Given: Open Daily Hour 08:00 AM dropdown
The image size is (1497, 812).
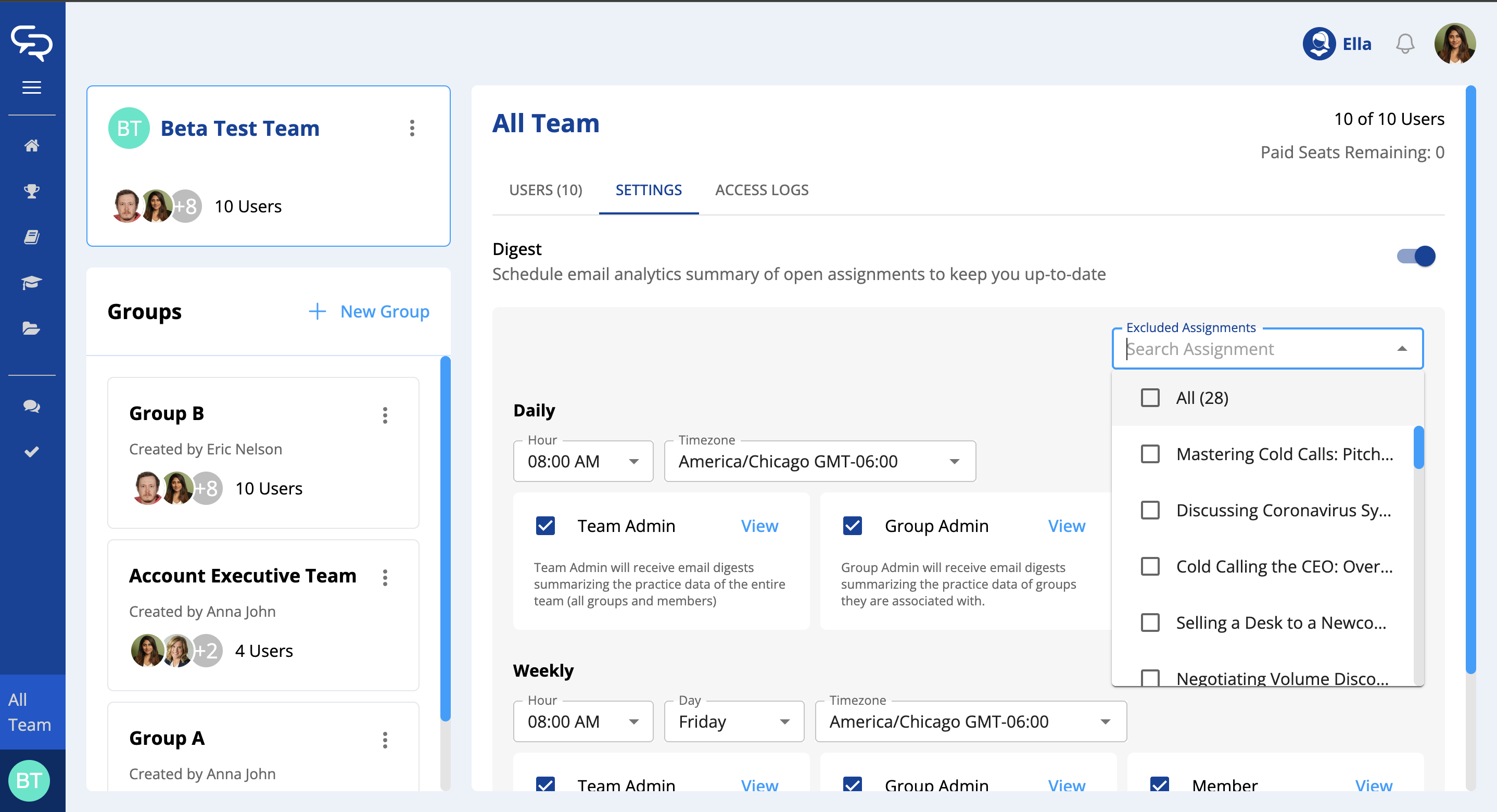Looking at the screenshot, I should click(583, 462).
